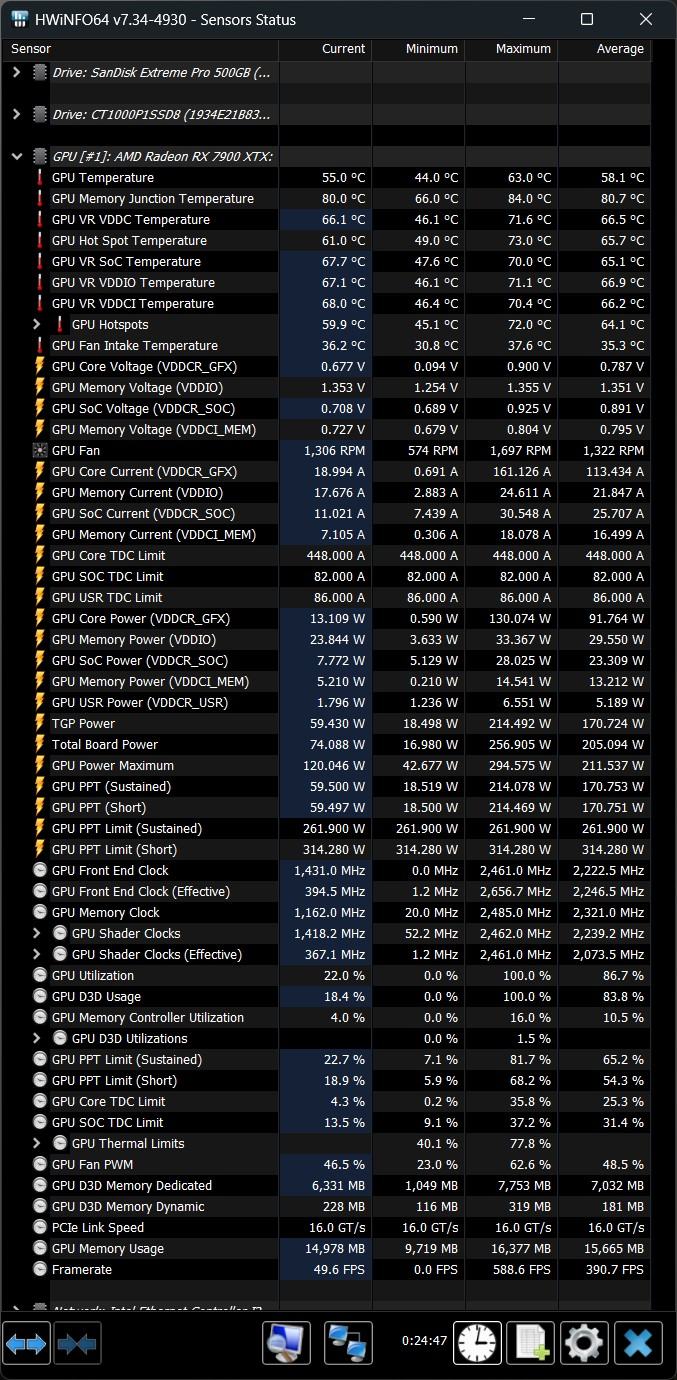Screen dimensions: 677x1380
Task: Select the GPU Memory Clock row
Action: [x=326, y=912]
